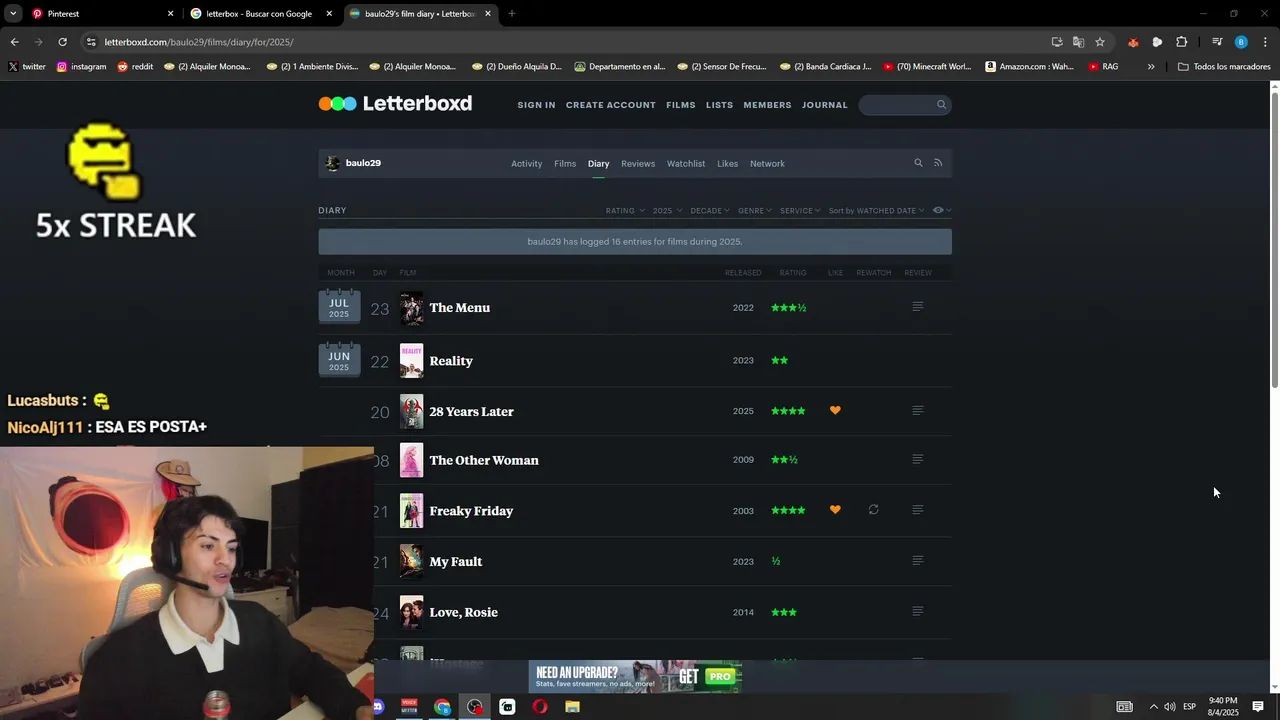Go back with the browser back arrow
Screen dimensions: 1280x720
pyautogui.click(x=14, y=42)
